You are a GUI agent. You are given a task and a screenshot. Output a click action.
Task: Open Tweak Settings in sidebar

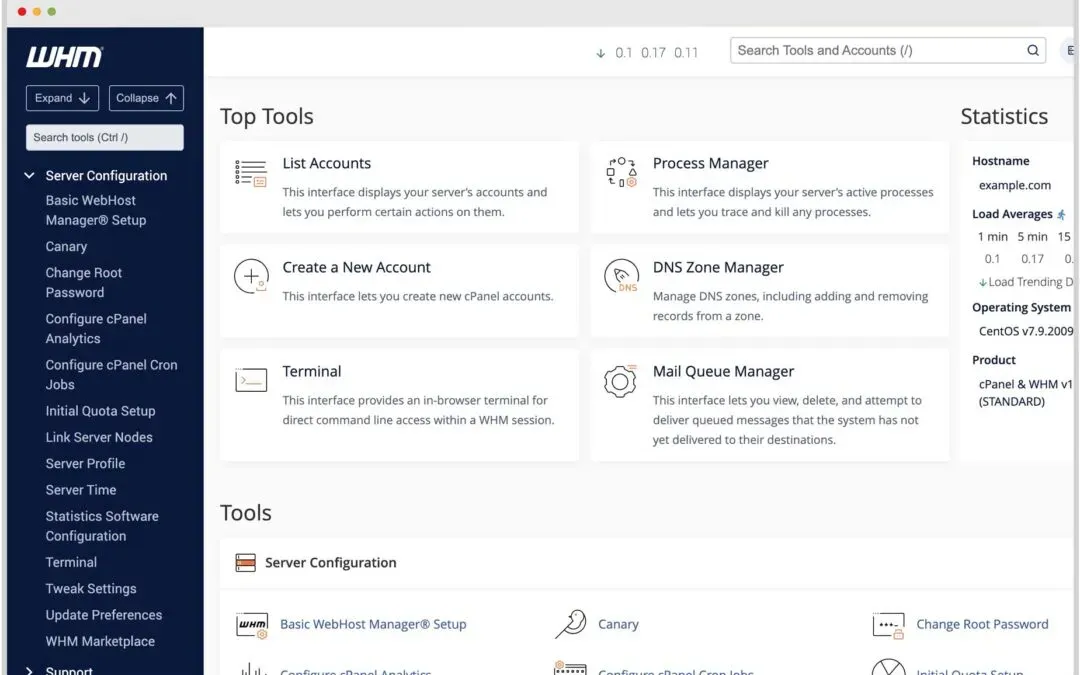91,589
